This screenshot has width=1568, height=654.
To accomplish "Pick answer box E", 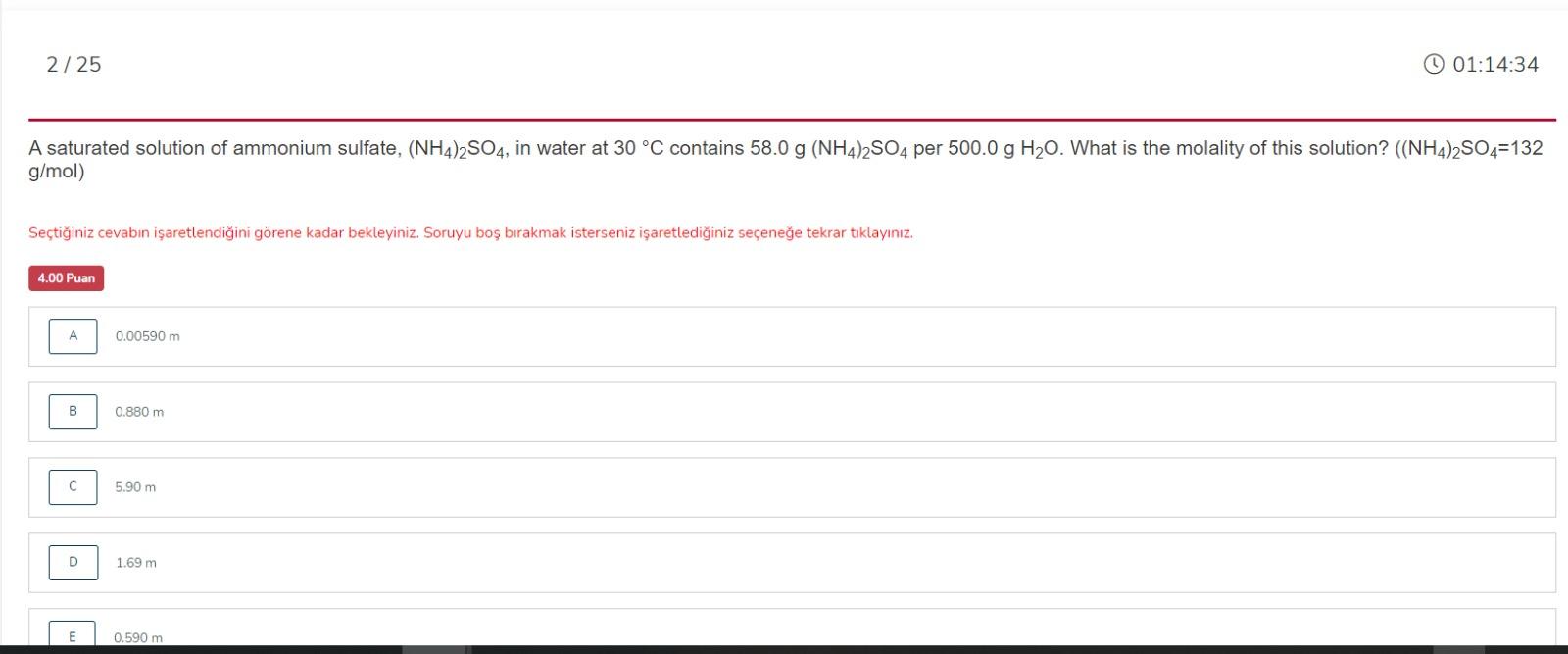I will point(73,633).
